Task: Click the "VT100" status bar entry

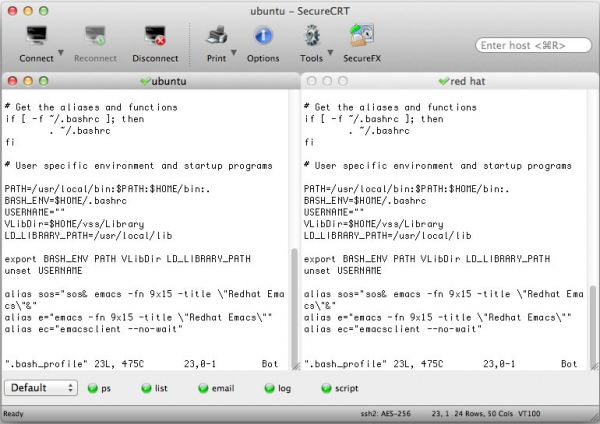Action: pos(529,414)
